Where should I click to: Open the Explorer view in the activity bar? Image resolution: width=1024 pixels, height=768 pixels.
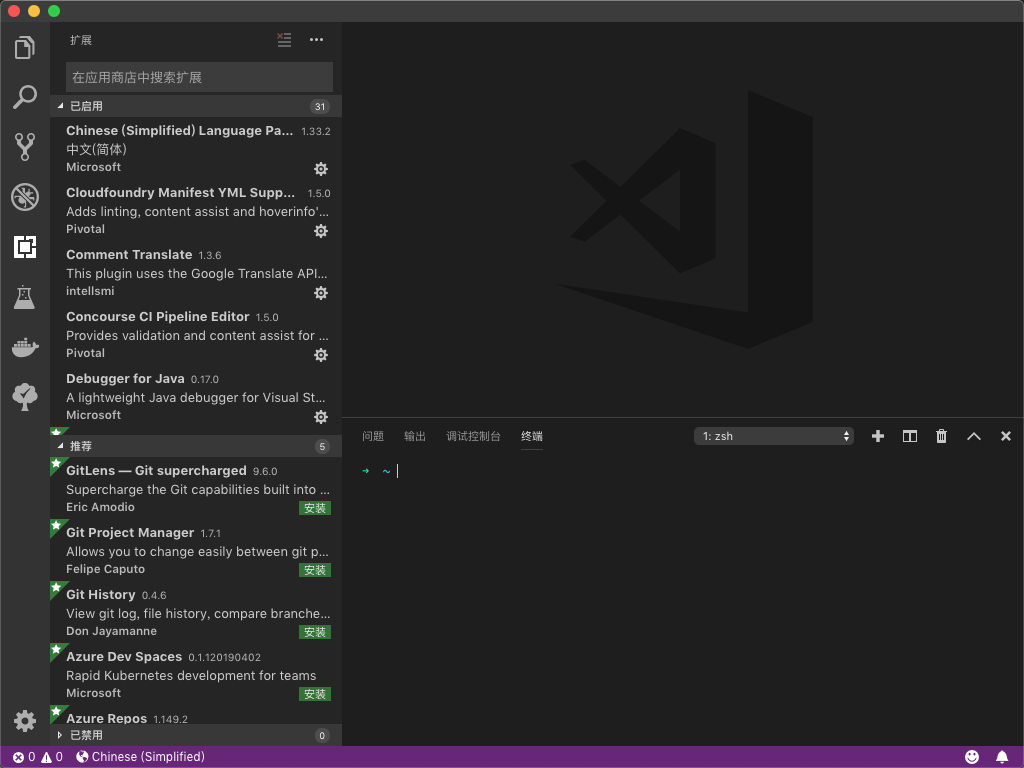(24, 46)
